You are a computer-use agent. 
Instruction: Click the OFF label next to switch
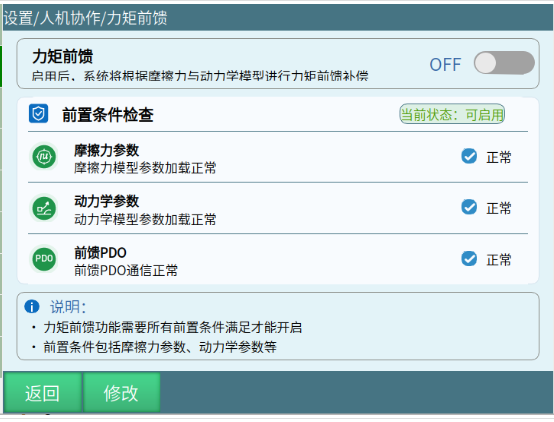tap(445, 65)
